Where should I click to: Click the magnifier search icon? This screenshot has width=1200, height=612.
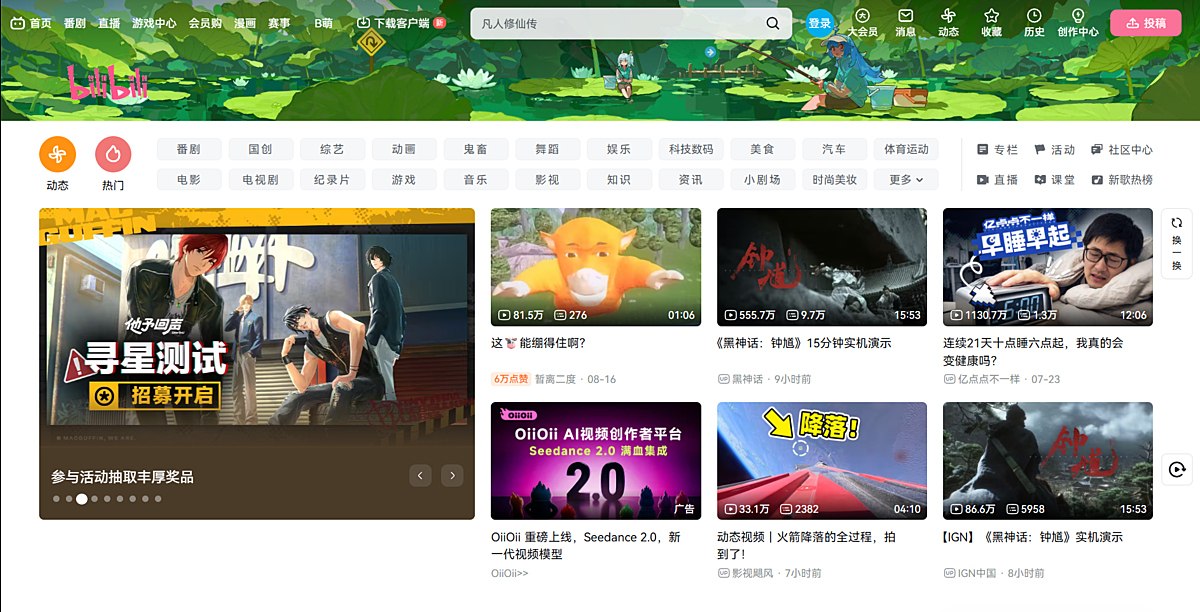click(x=773, y=23)
